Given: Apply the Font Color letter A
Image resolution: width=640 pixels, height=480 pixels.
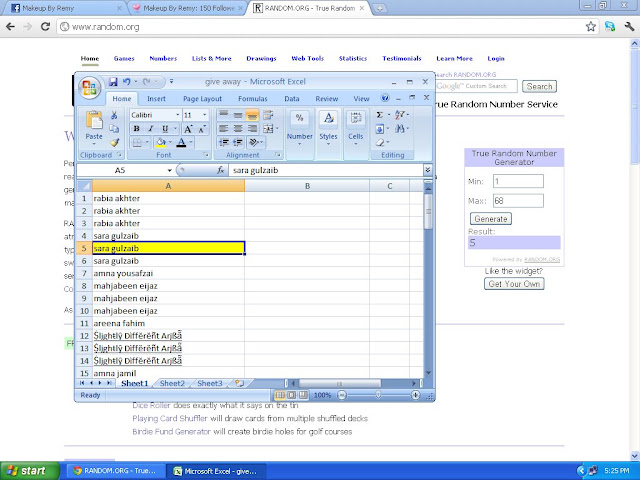Looking at the screenshot, I should coord(182,142).
